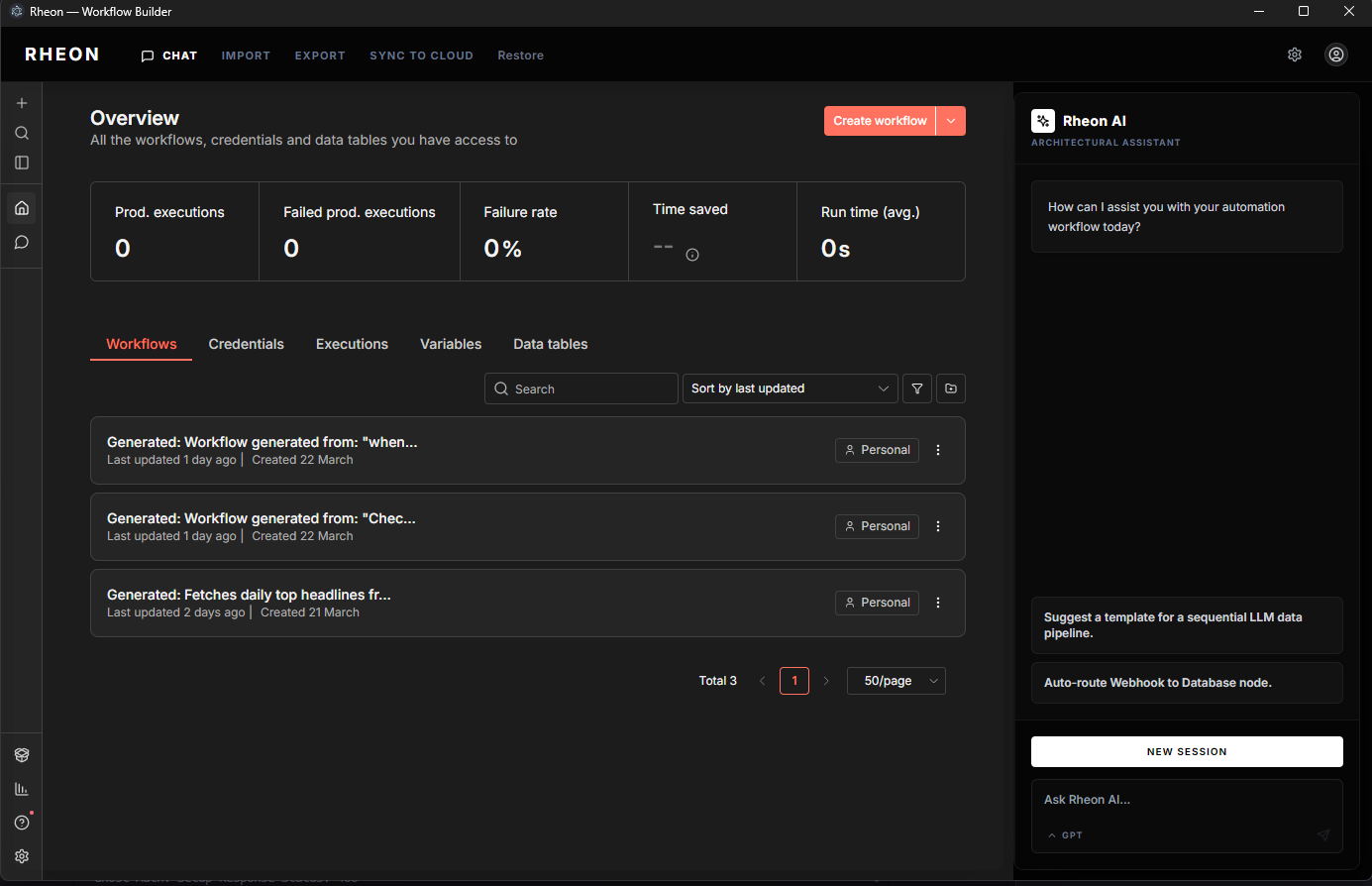Click IMPORT in the top menu
Screen dimensions: 1372x886
(246, 55)
